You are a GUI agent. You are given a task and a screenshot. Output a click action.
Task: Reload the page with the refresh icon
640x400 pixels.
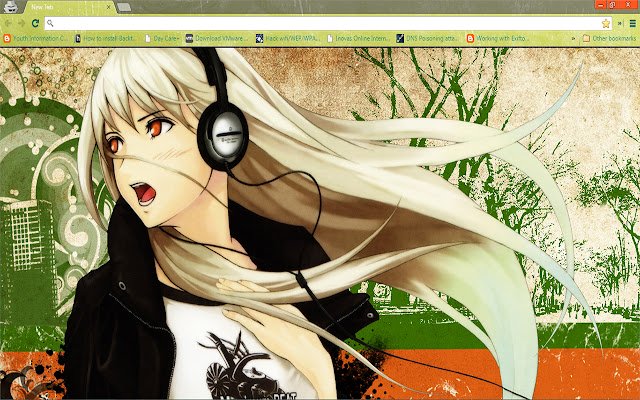[x=35, y=24]
